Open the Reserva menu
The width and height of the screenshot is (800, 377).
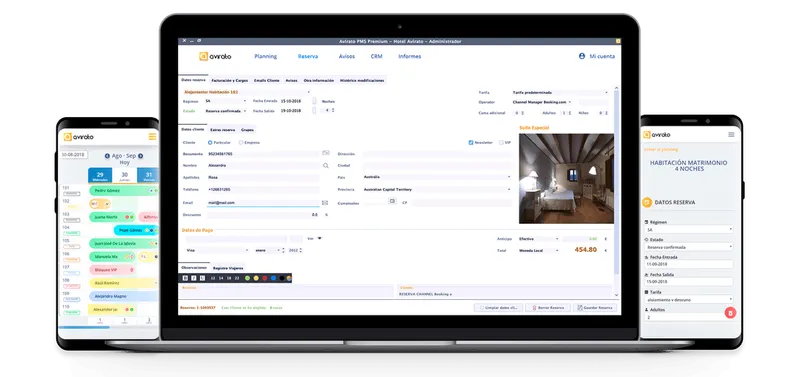[x=308, y=57]
